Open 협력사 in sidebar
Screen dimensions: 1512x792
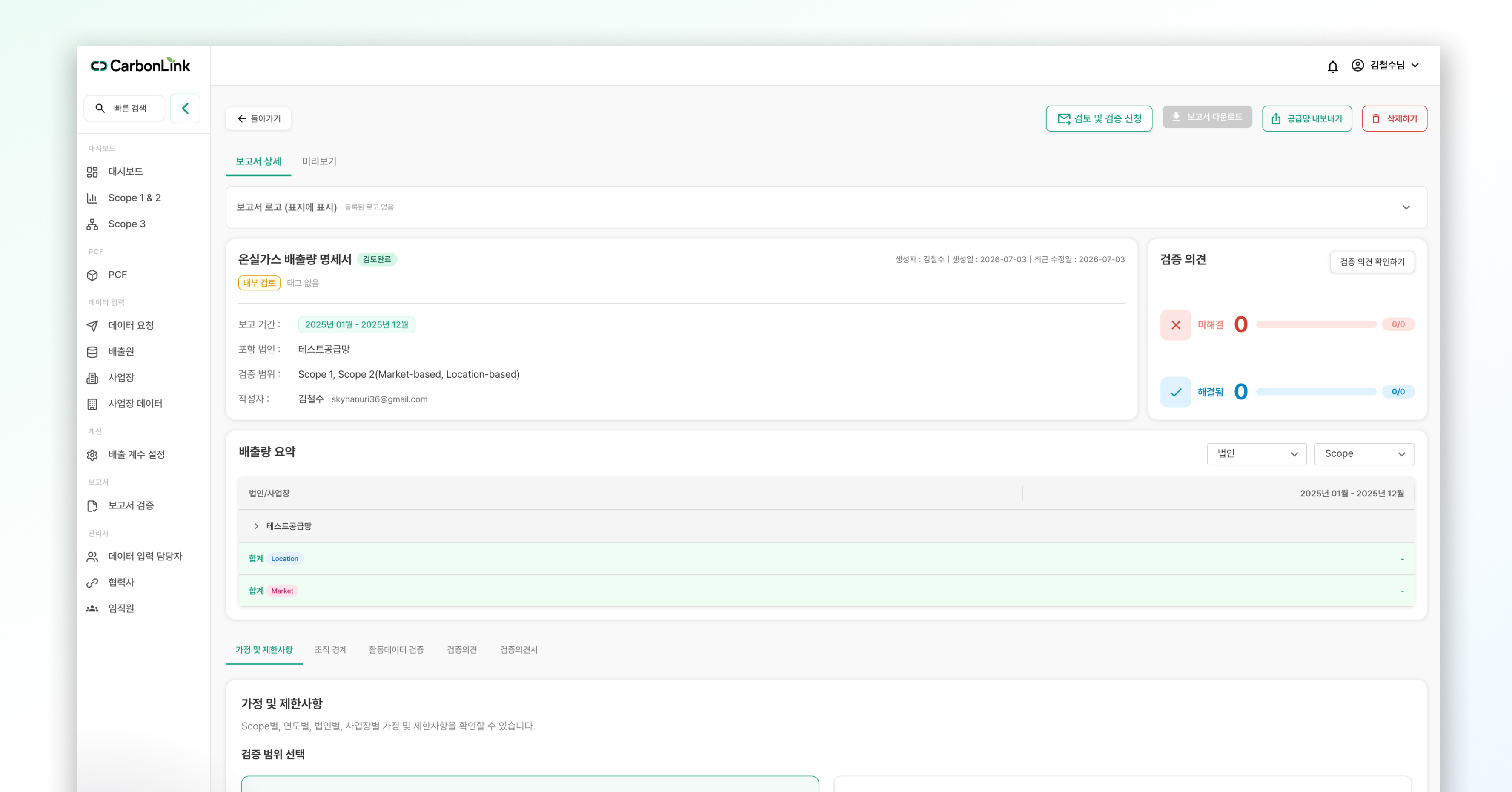pos(121,583)
